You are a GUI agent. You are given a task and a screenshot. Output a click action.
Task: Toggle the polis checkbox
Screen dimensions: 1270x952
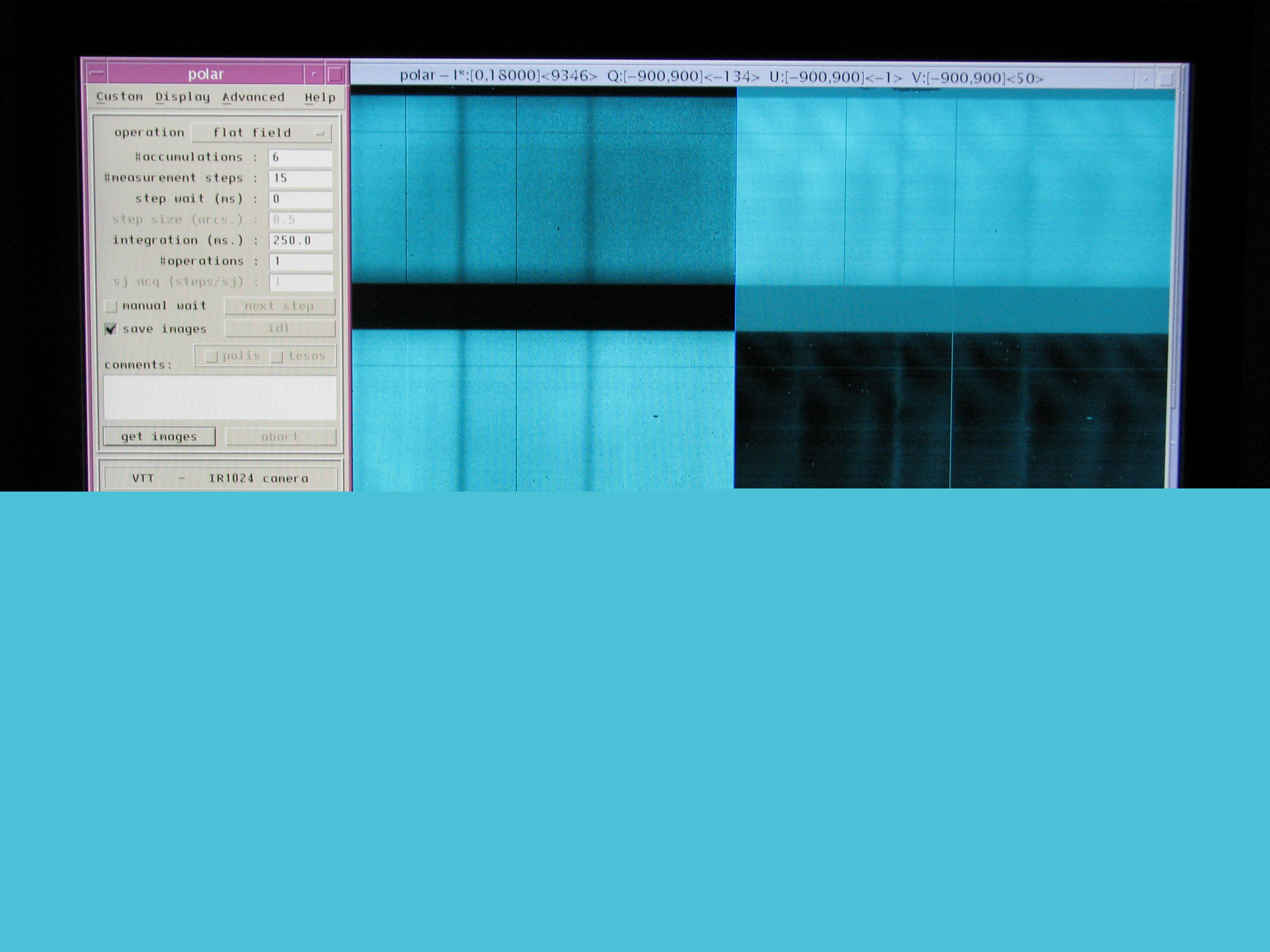coord(211,356)
